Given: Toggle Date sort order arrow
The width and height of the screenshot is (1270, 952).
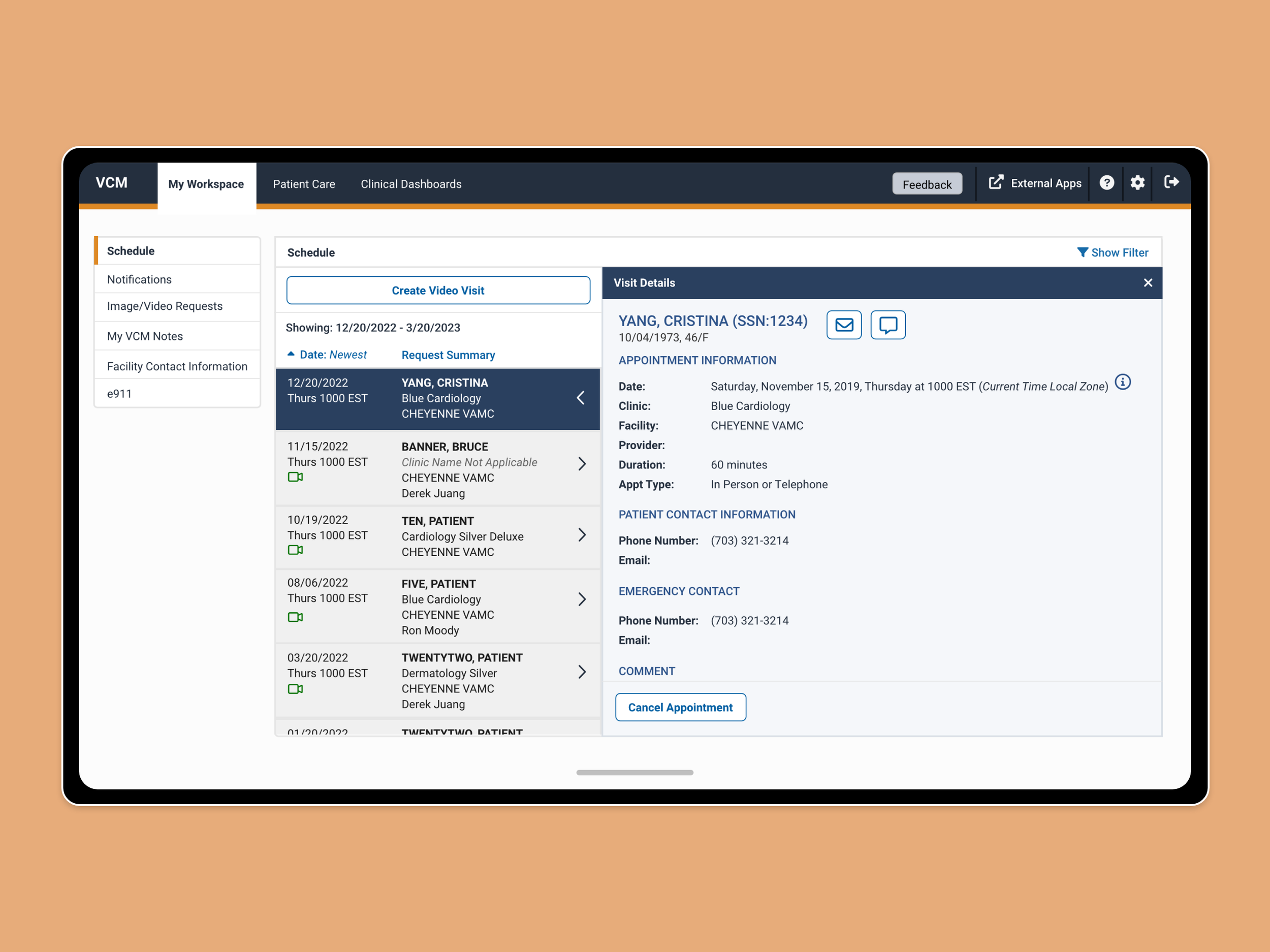Looking at the screenshot, I should [291, 354].
